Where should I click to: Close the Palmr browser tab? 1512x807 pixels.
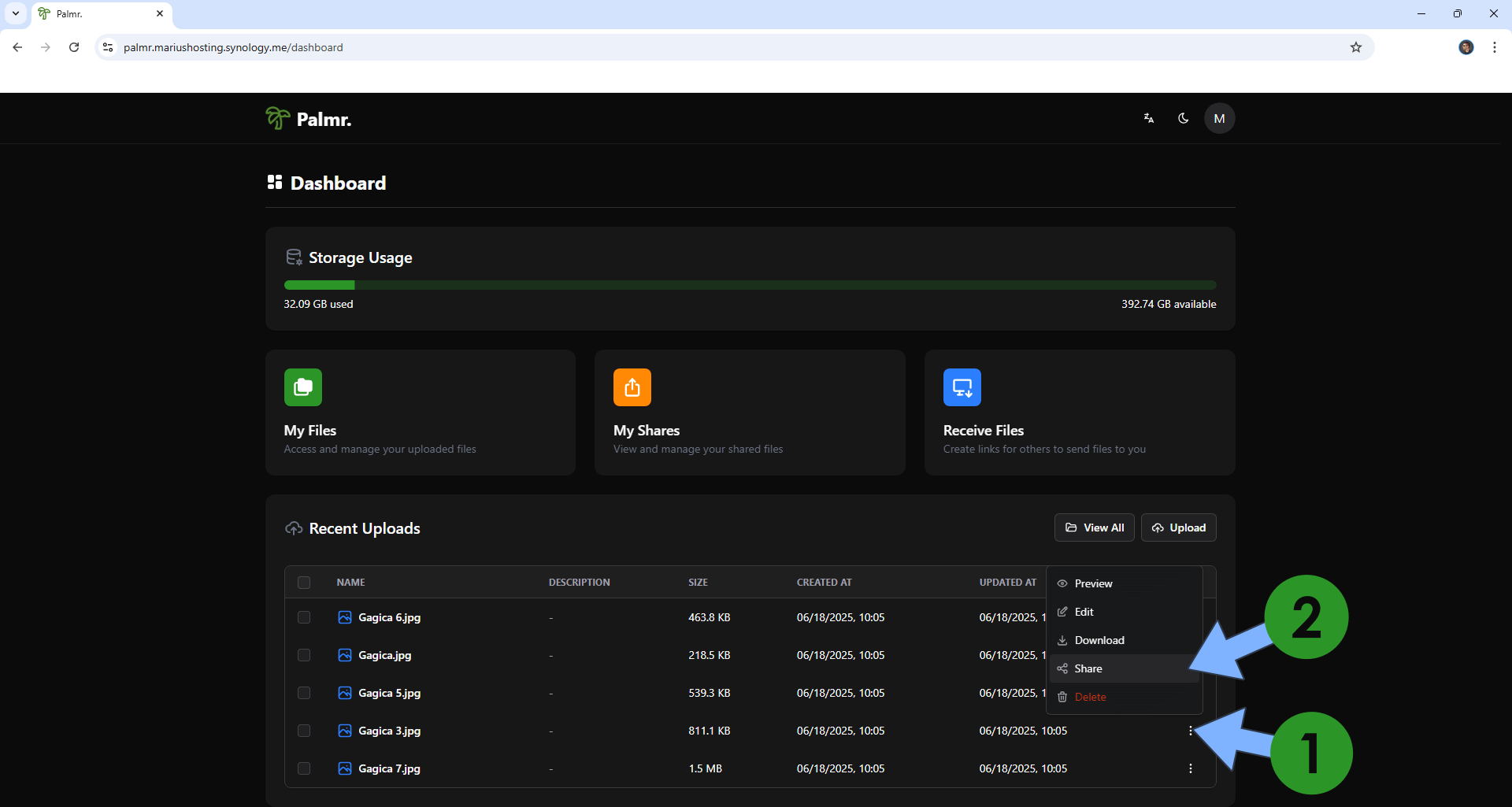[160, 13]
